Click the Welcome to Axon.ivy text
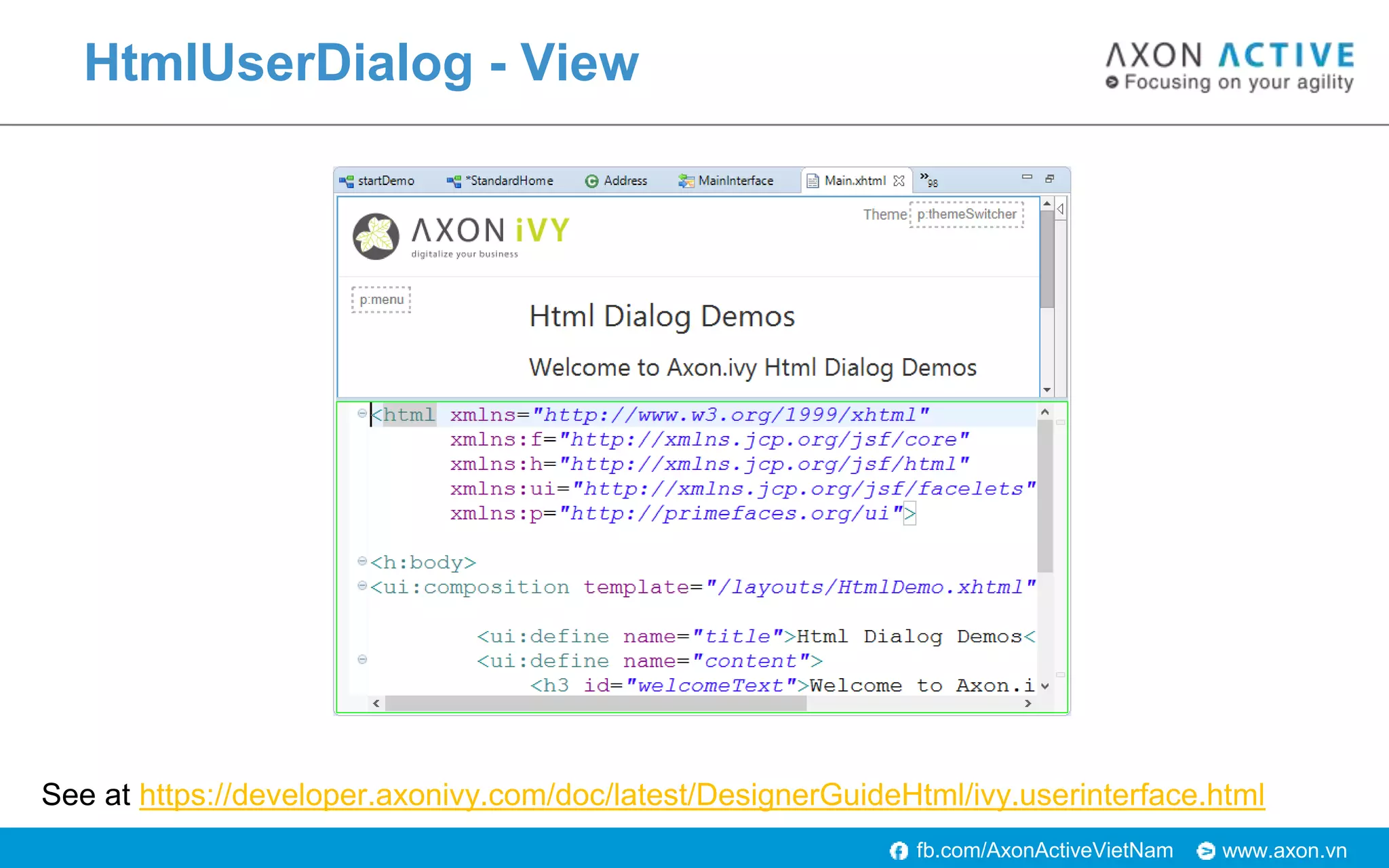Screen dimensions: 1389x868 click(x=753, y=368)
